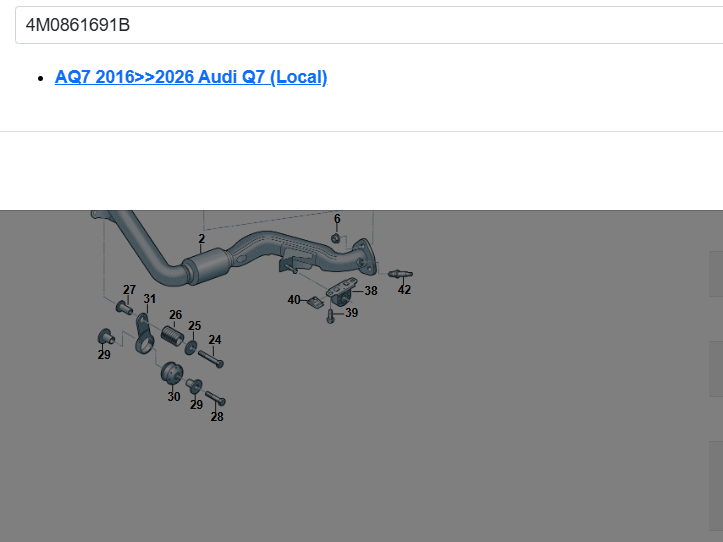Click the nut labeled 6
The width and height of the screenshot is (723, 542).
(336, 237)
